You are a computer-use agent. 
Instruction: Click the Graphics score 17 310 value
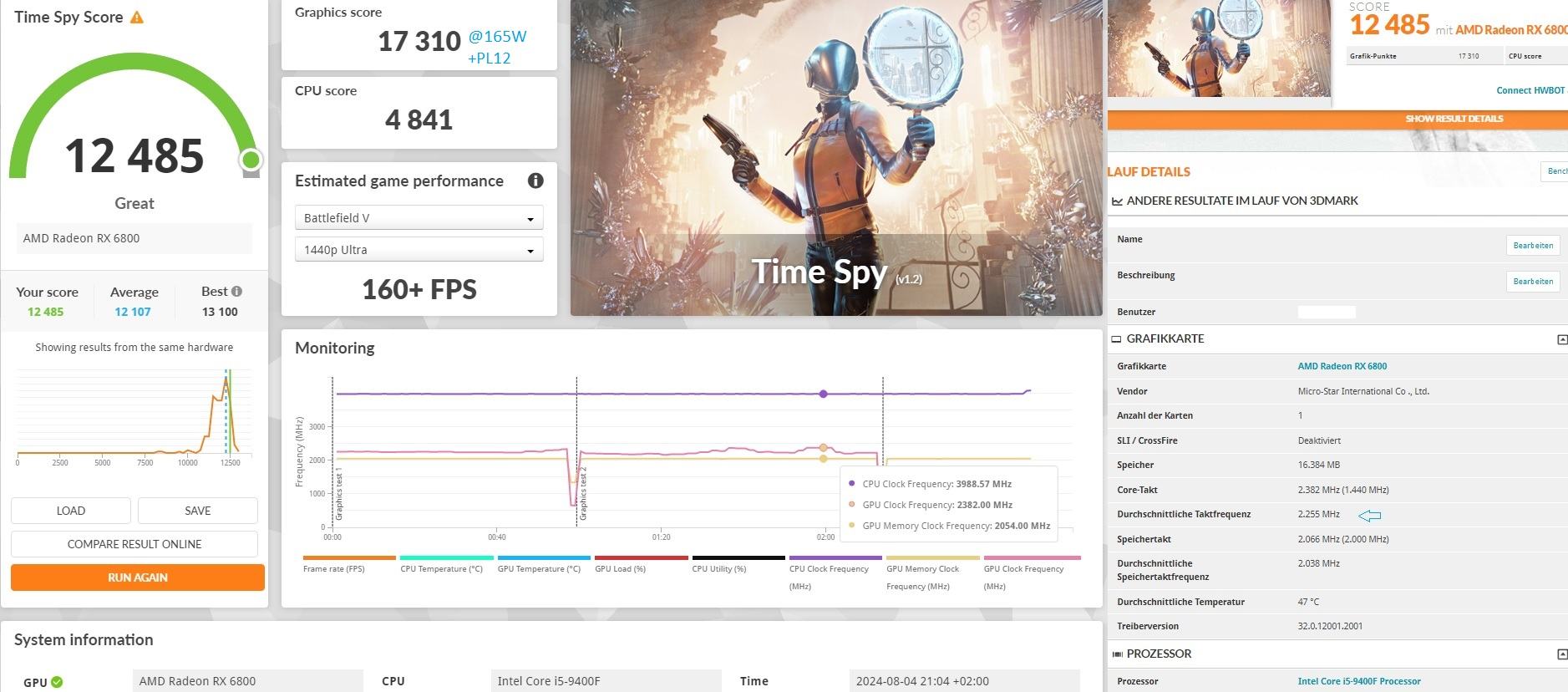click(419, 41)
